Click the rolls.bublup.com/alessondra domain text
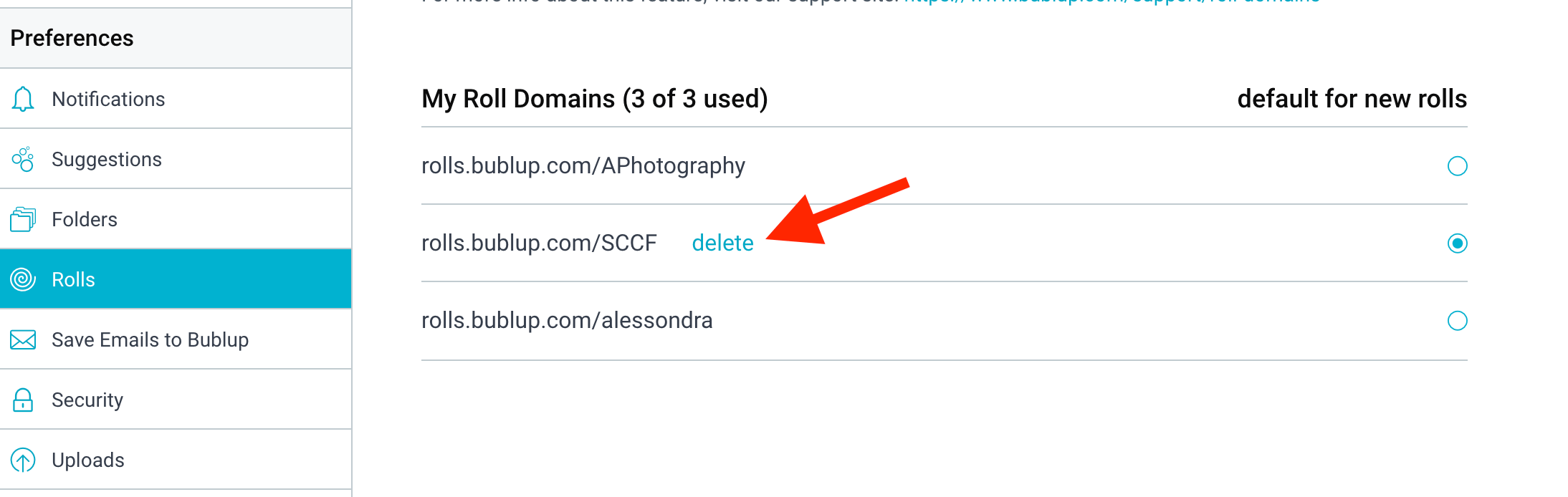The height and width of the screenshot is (497, 1568). click(567, 320)
